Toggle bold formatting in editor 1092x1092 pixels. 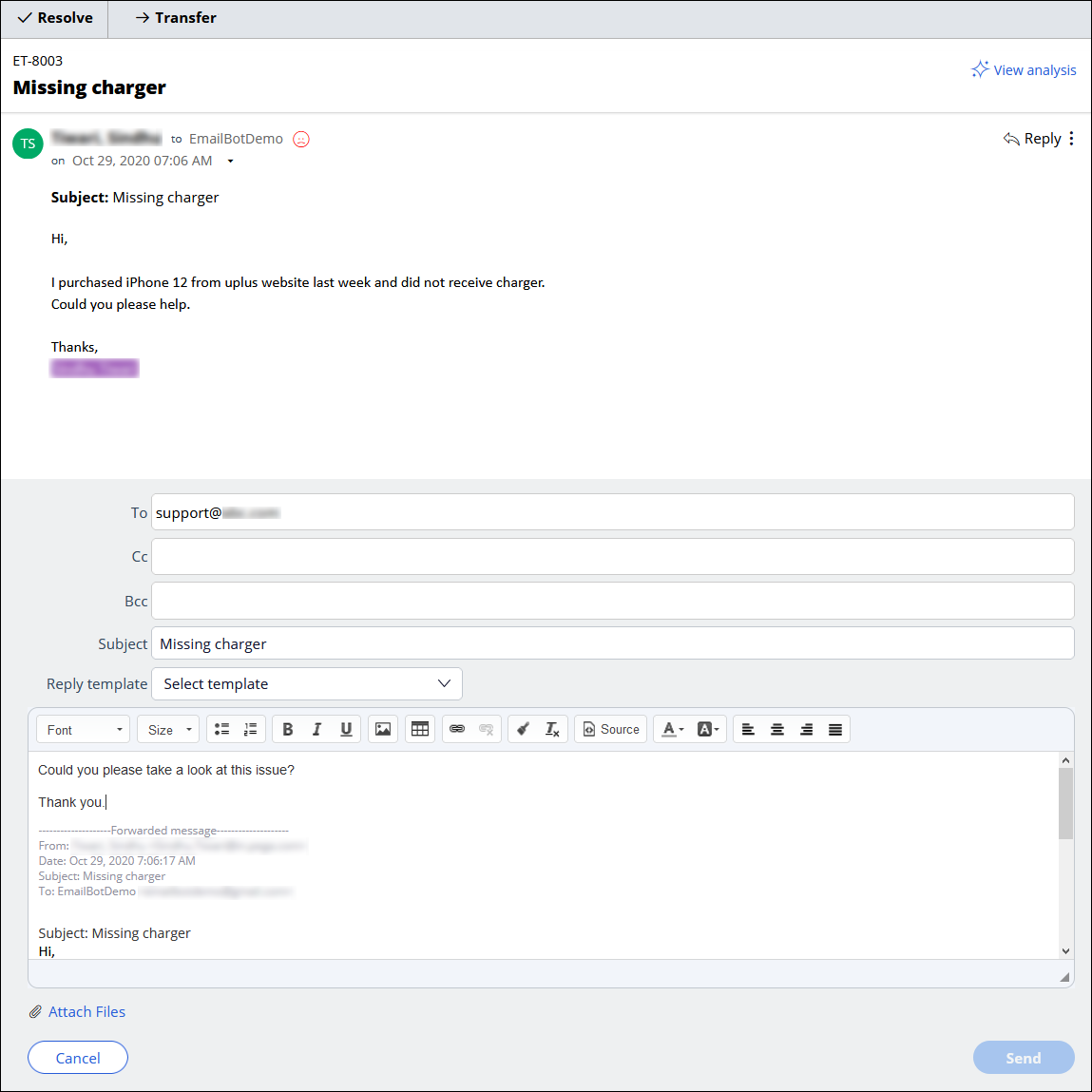pos(288,729)
